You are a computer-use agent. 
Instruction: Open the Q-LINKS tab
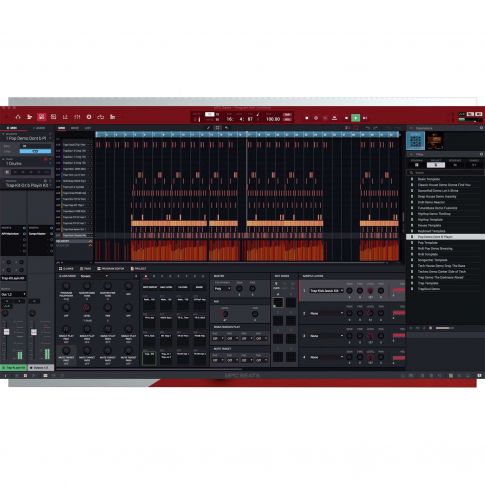pyautogui.click(x=66, y=269)
